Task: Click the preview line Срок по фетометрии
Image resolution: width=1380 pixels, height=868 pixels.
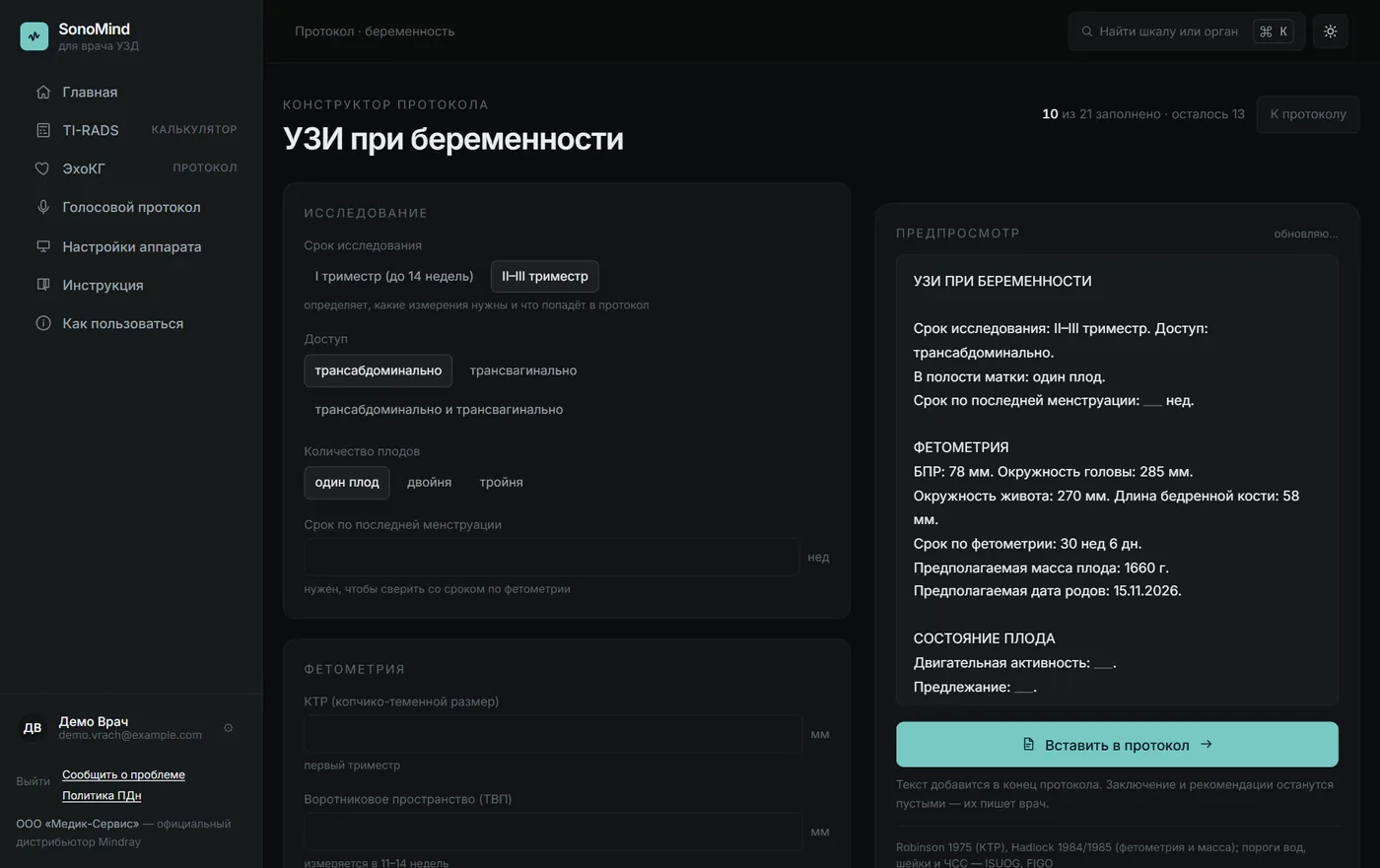Action: tap(1027, 543)
